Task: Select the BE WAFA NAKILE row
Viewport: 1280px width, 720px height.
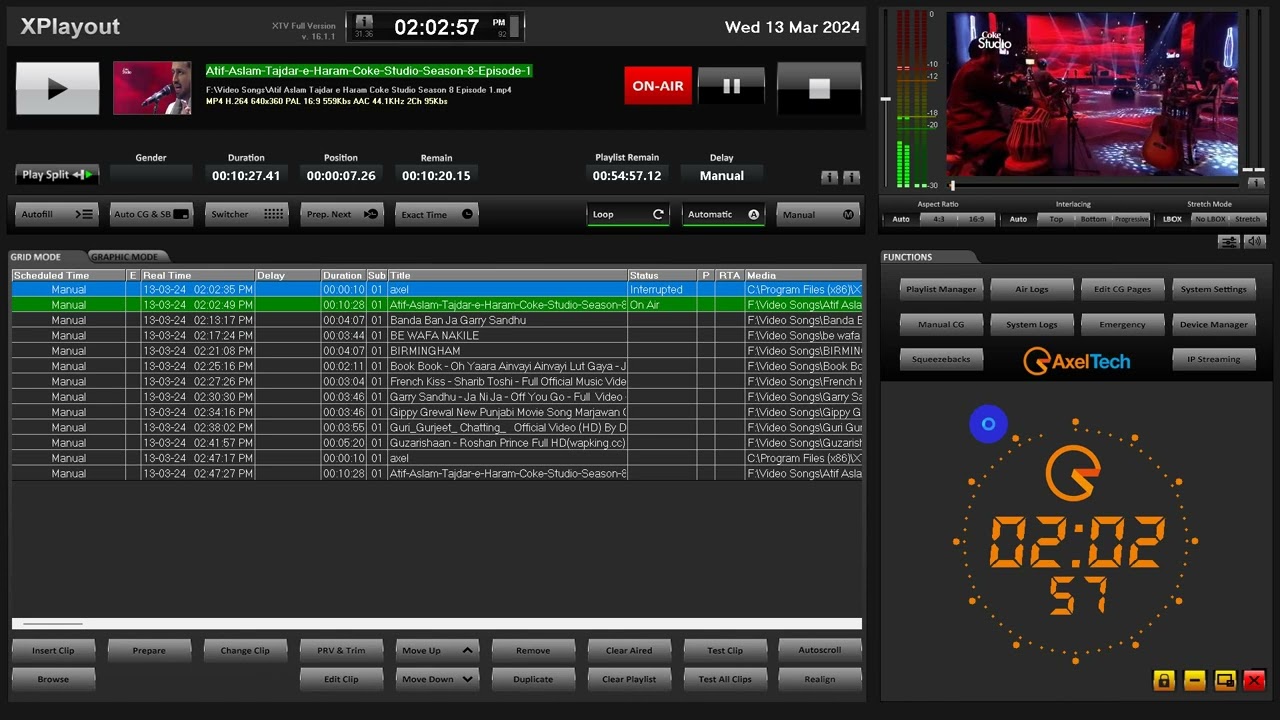Action: (436, 336)
